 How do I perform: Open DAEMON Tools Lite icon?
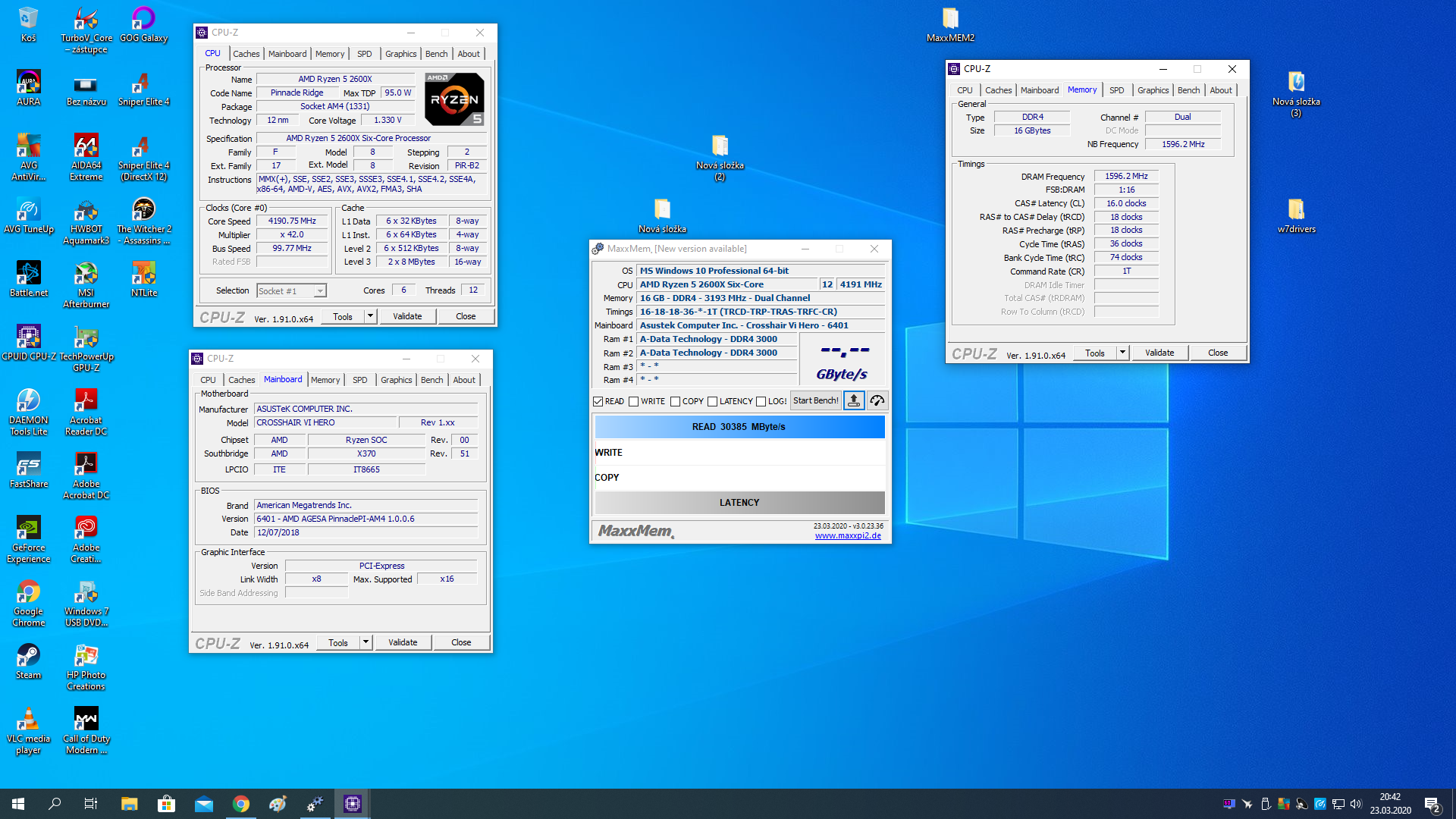(28, 412)
